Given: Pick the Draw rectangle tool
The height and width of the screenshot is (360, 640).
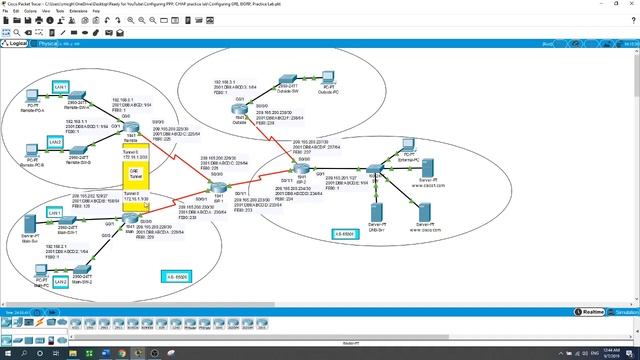Looking at the screenshot, I should coord(74,32).
